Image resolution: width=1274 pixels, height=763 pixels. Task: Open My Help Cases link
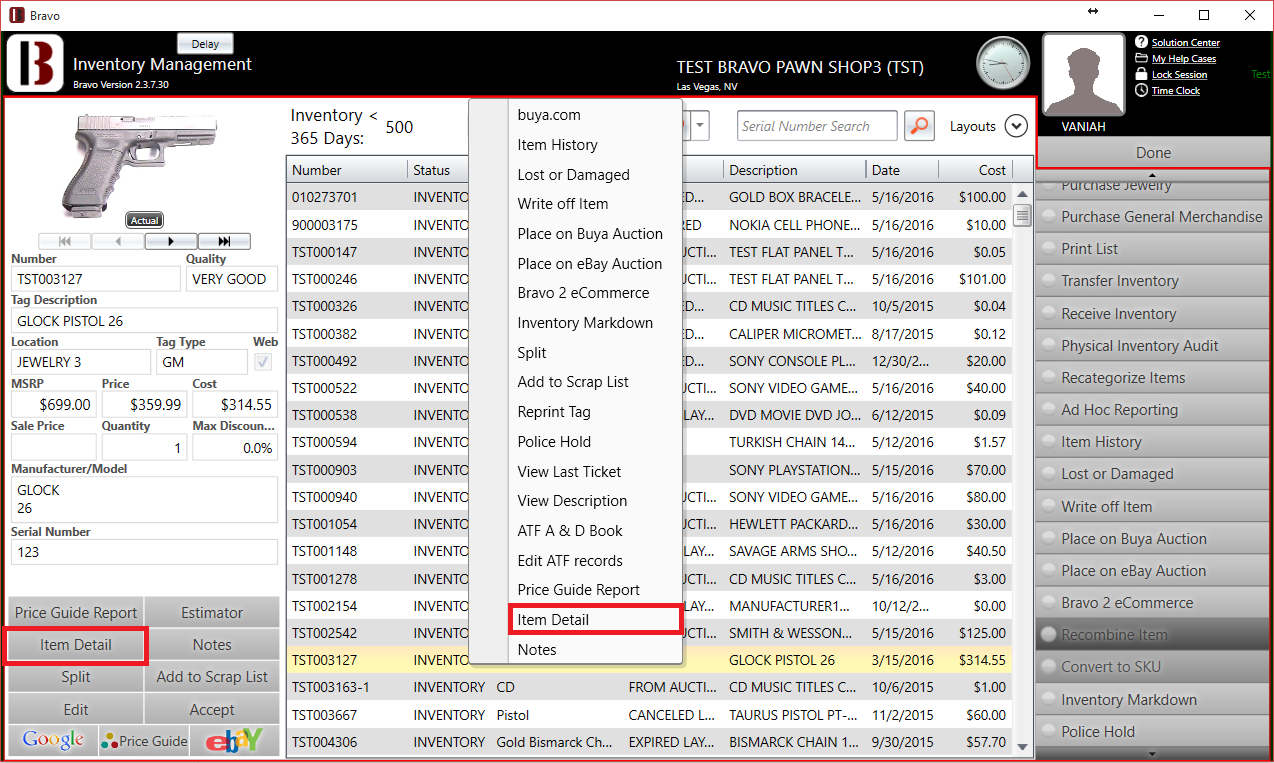pos(1184,59)
